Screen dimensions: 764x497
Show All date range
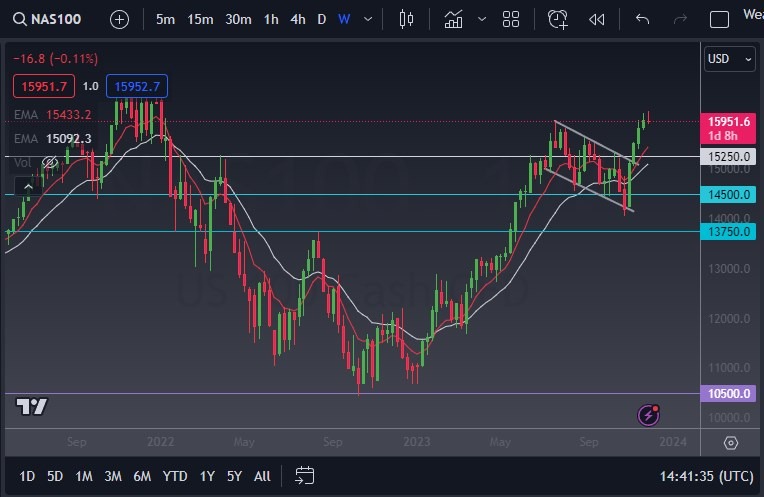point(262,476)
